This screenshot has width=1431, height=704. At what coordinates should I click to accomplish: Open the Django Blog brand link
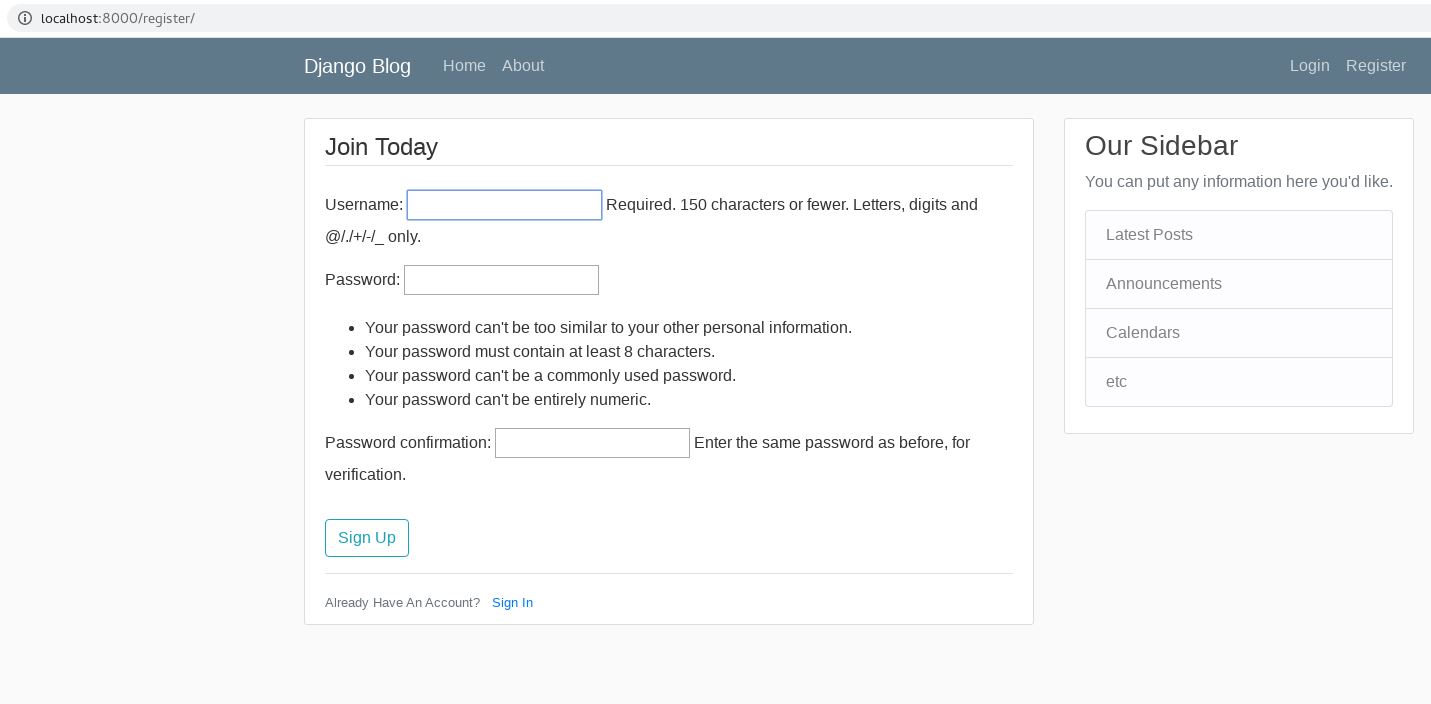357,66
